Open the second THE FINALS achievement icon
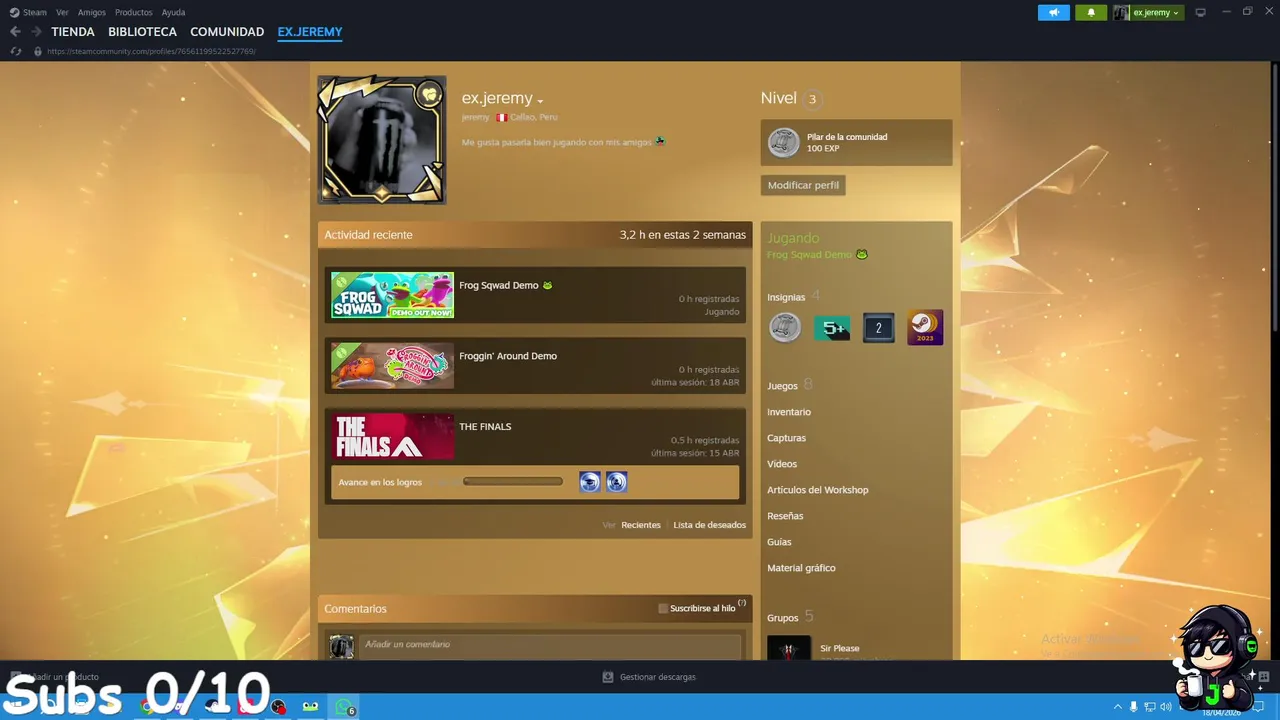This screenshot has height=720, width=1280. tap(616, 482)
